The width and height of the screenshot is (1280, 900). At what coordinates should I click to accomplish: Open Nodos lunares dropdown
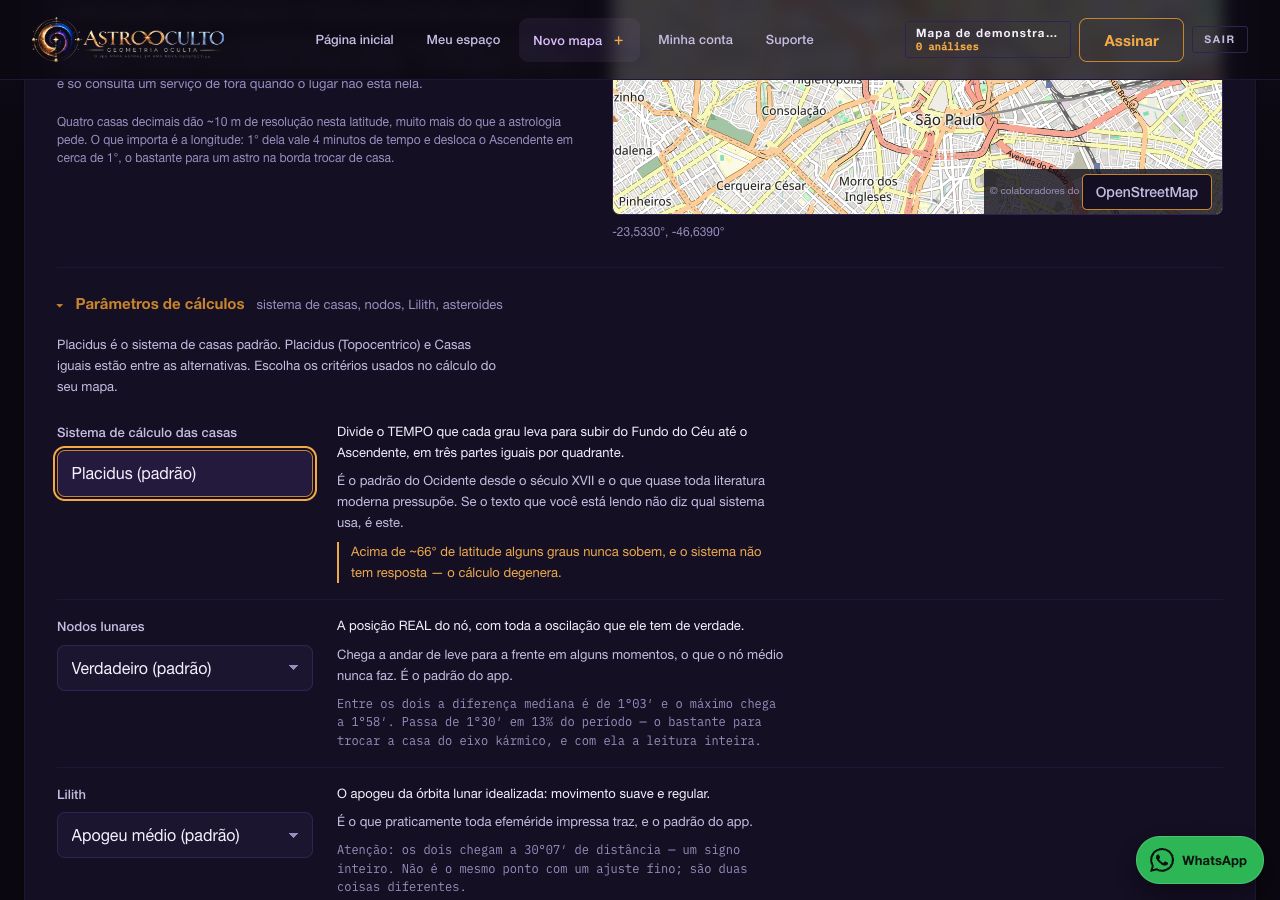tap(185, 668)
